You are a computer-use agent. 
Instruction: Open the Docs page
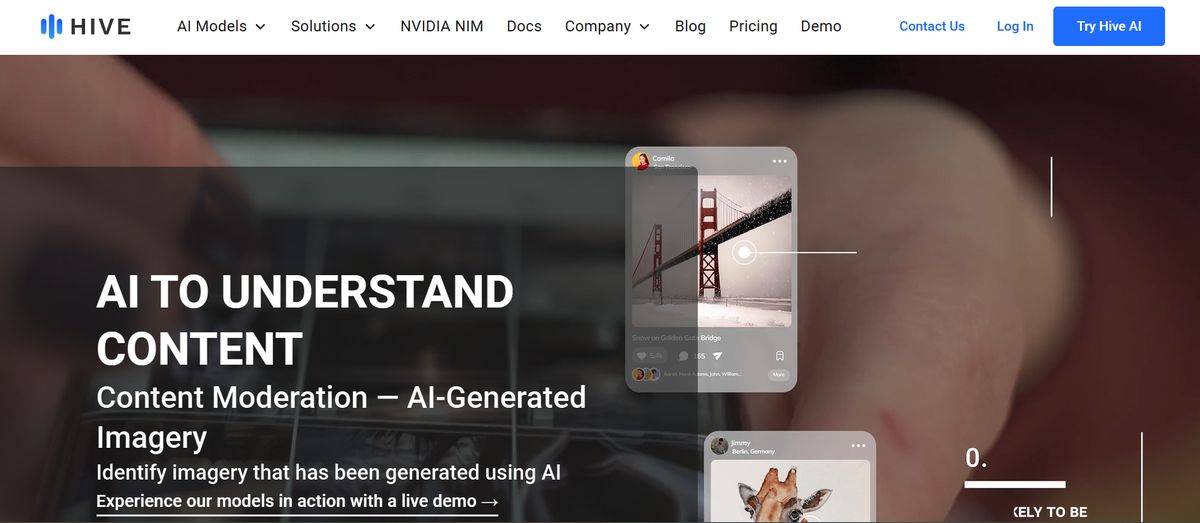pos(524,26)
